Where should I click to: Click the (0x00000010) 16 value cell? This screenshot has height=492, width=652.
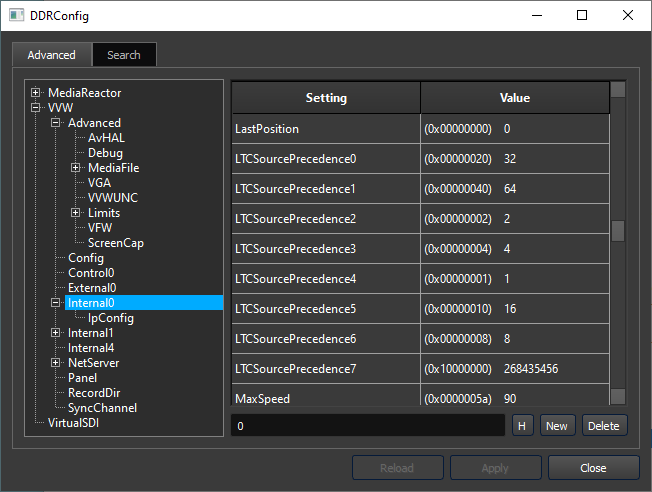pyautogui.click(x=515, y=309)
